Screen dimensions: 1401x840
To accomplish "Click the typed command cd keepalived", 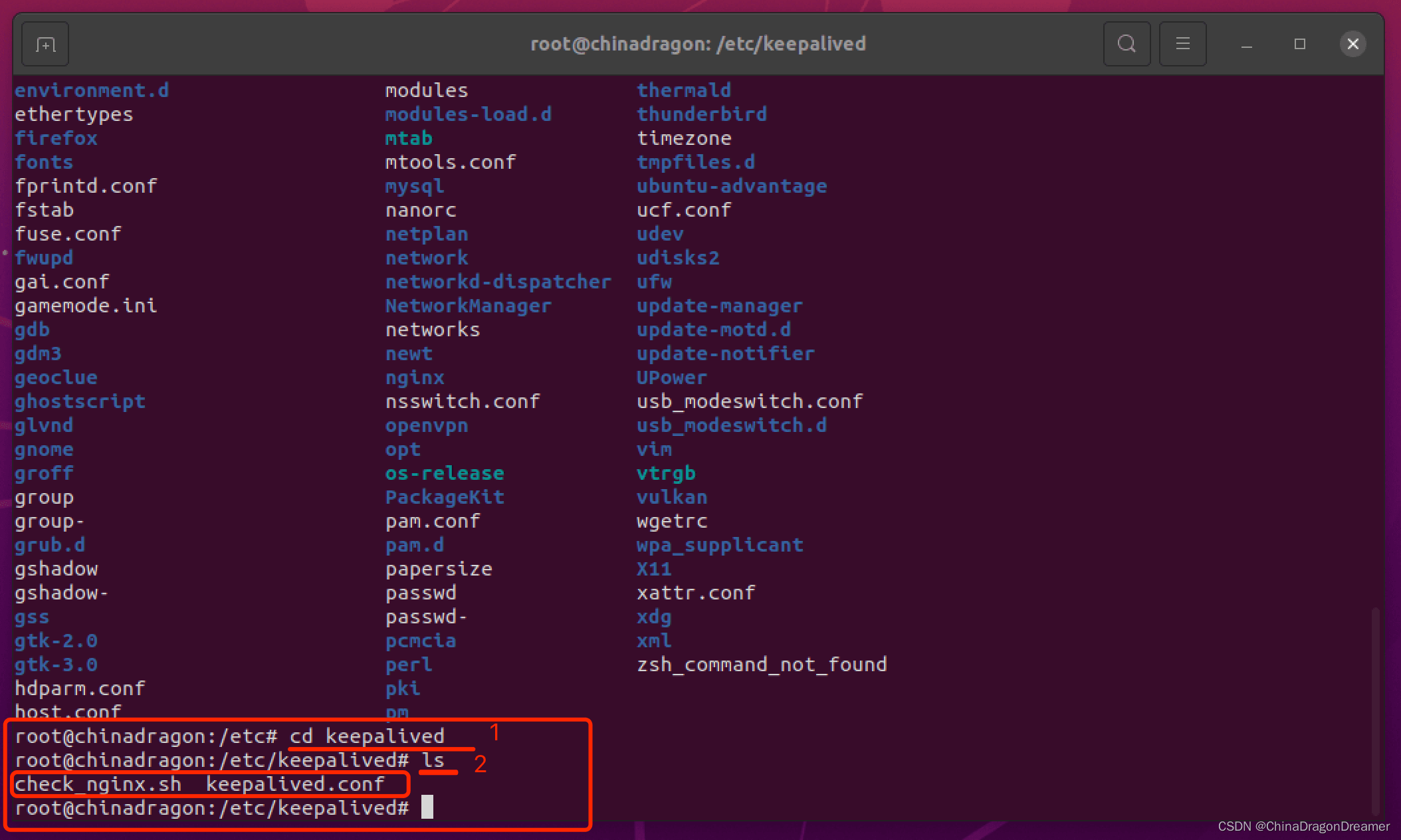I will tap(367, 736).
